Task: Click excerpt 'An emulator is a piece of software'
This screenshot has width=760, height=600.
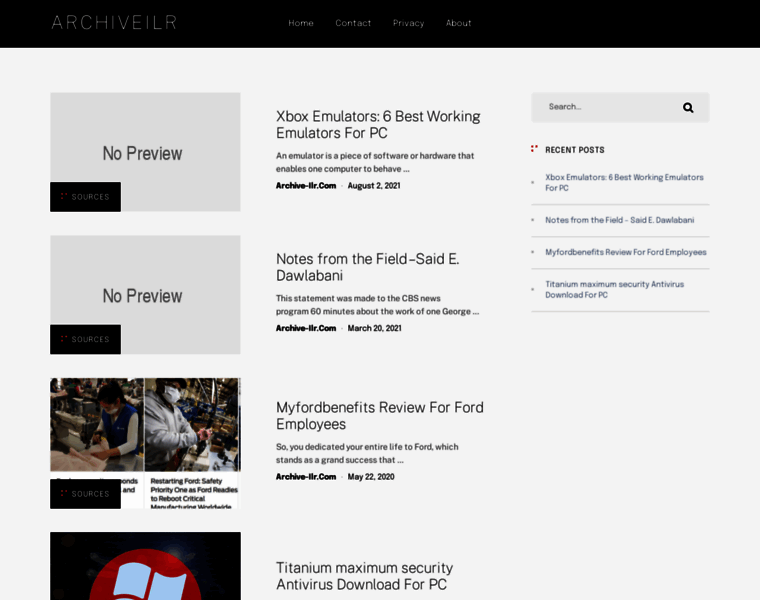Action: [x=375, y=162]
